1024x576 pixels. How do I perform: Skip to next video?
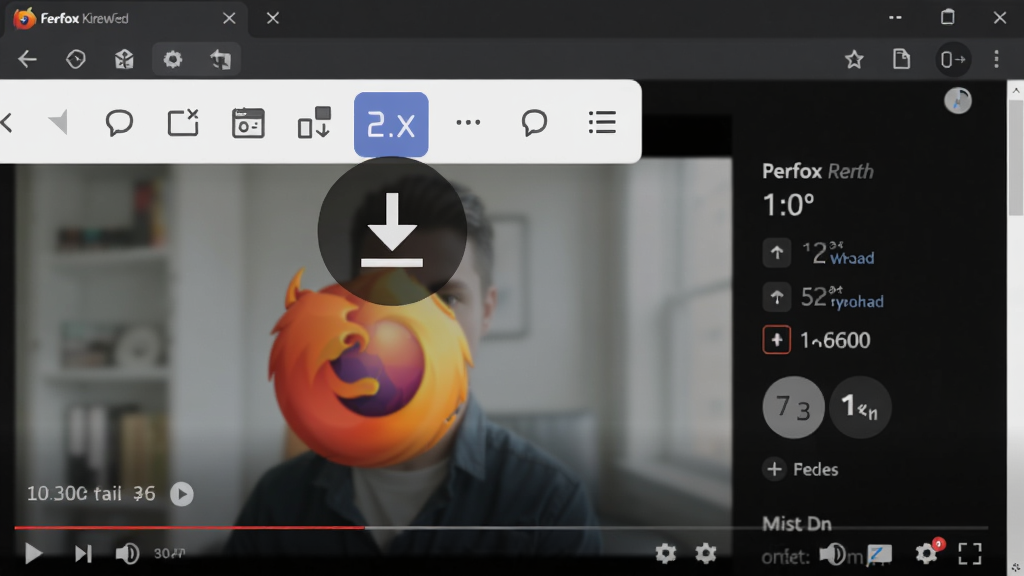83,554
